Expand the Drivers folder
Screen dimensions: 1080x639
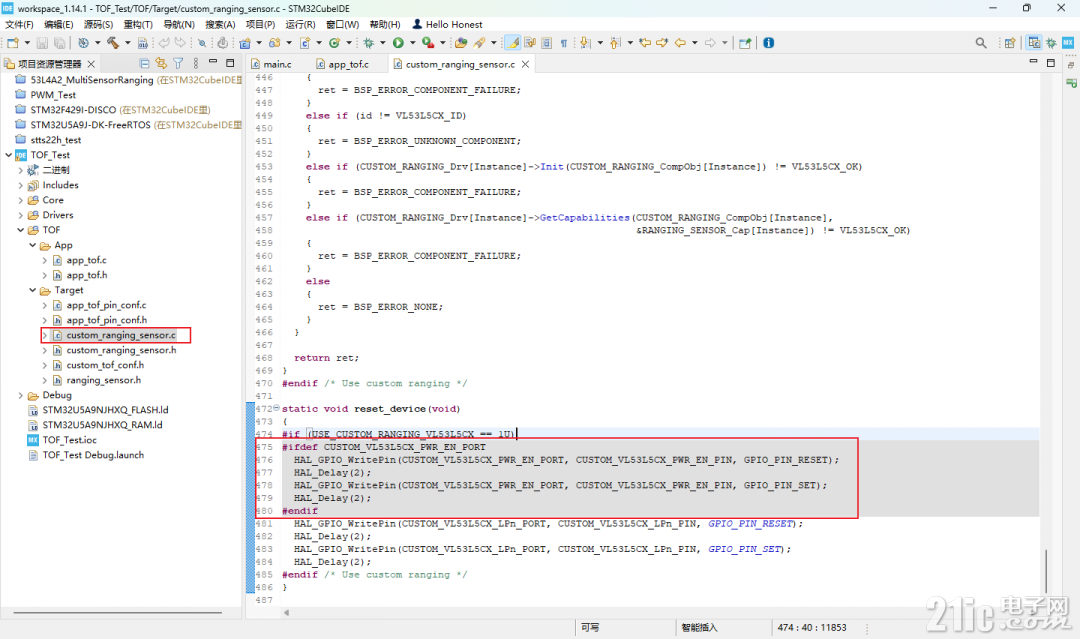click(x=21, y=216)
